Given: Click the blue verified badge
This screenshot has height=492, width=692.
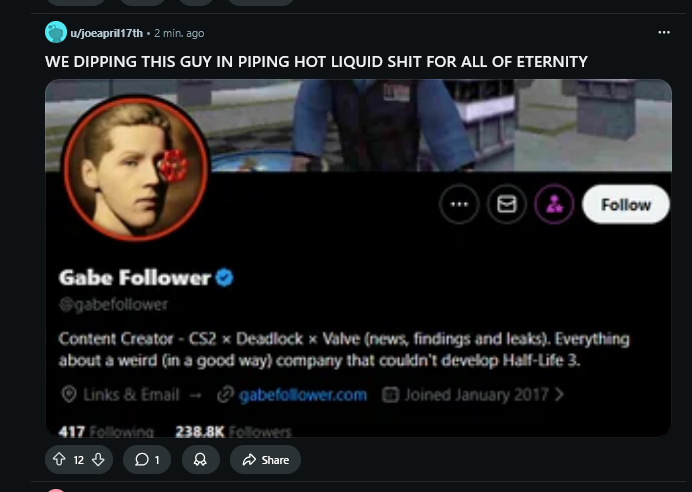Looking at the screenshot, I should pos(225,277).
